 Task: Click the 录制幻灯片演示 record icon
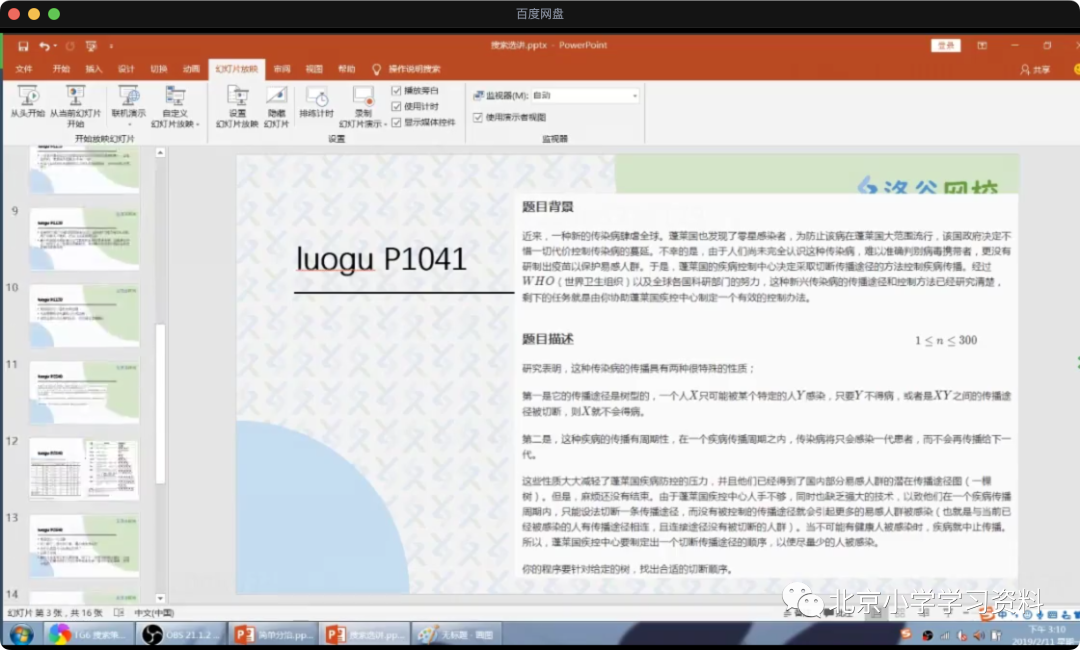[x=363, y=96]
